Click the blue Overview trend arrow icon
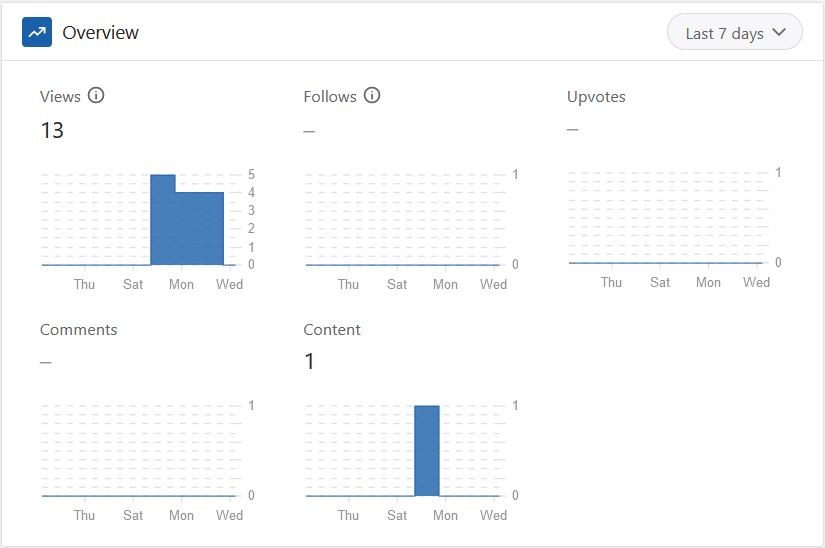This screenshot has width=825, height=548. click(37, 32)
